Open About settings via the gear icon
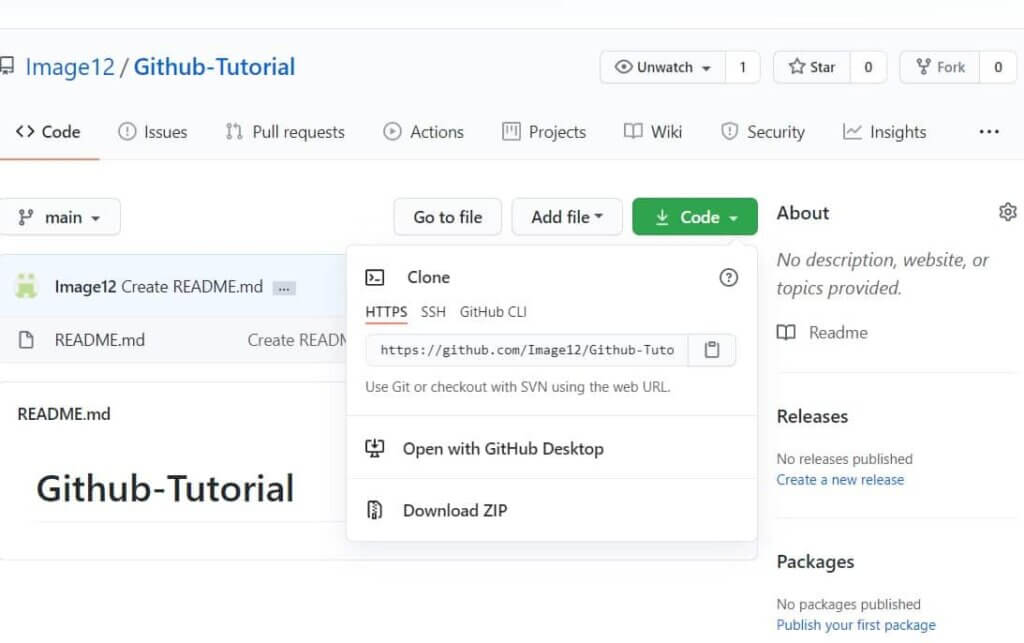Screen dimensions: 1024x643 tap(1008, 212)
